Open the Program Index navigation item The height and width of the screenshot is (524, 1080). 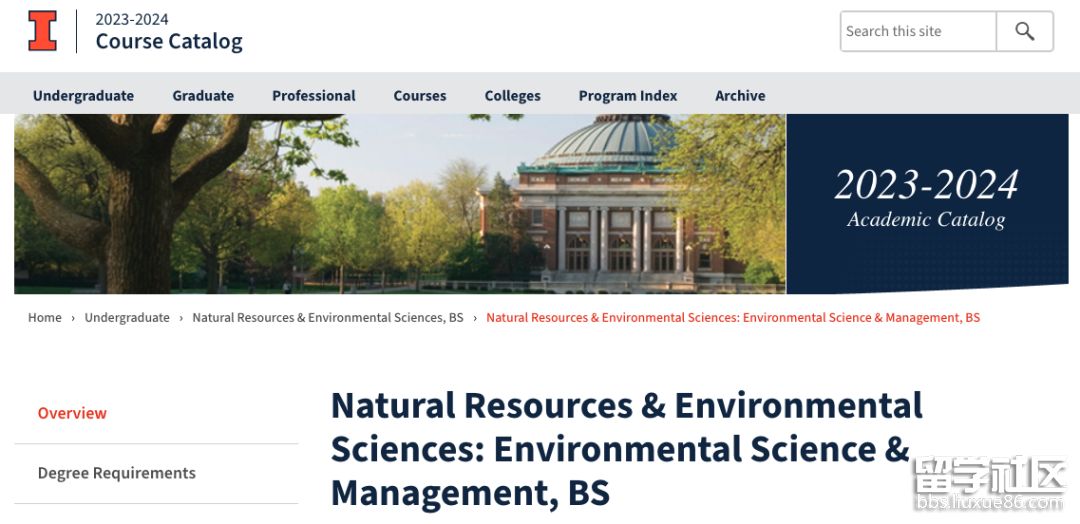coord(628,96)
